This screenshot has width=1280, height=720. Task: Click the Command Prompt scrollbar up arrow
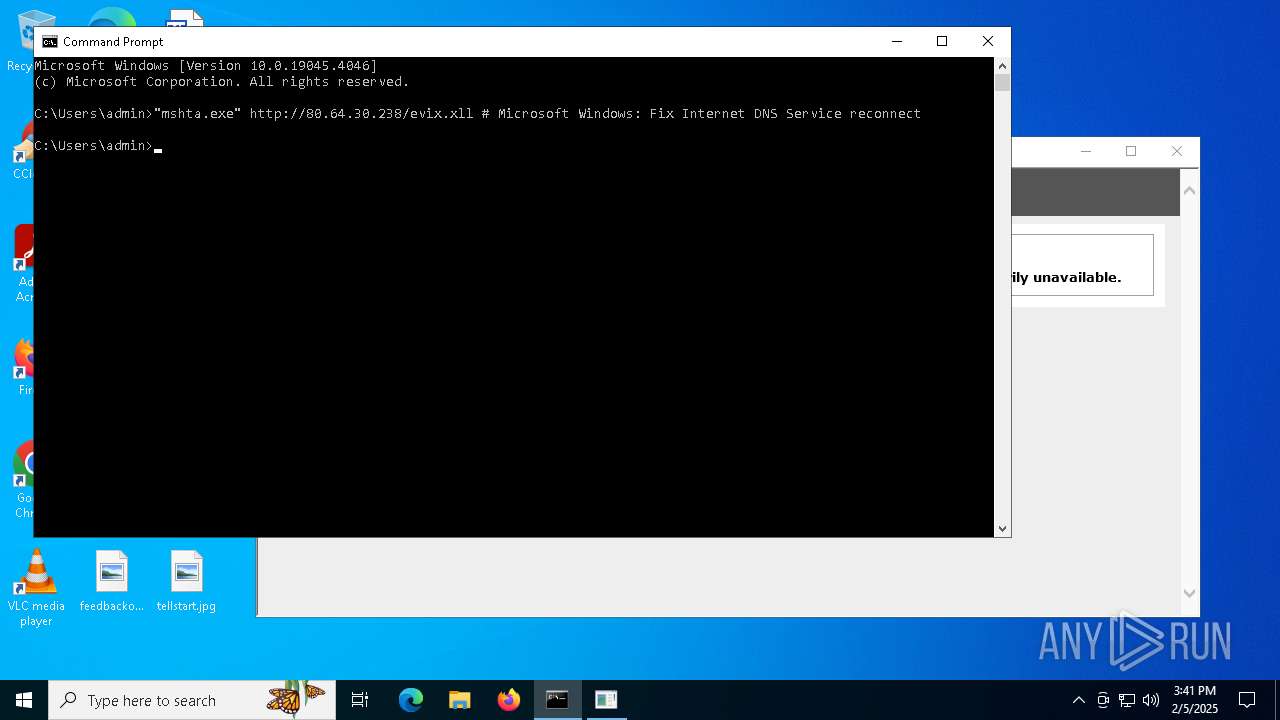click(x=1003, y=66)
